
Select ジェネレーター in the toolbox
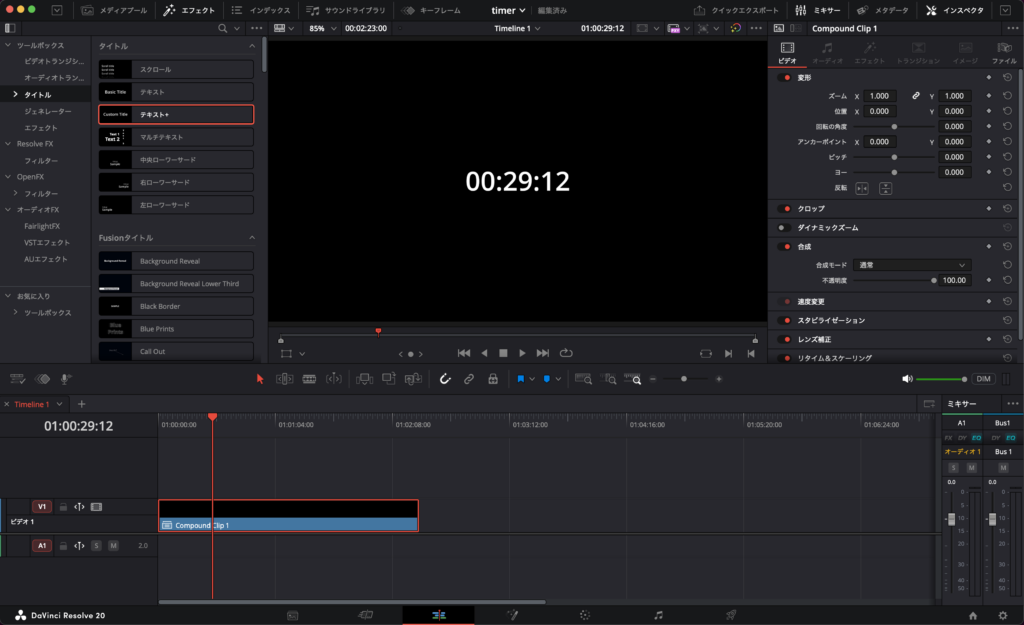(x=48, y=111)
